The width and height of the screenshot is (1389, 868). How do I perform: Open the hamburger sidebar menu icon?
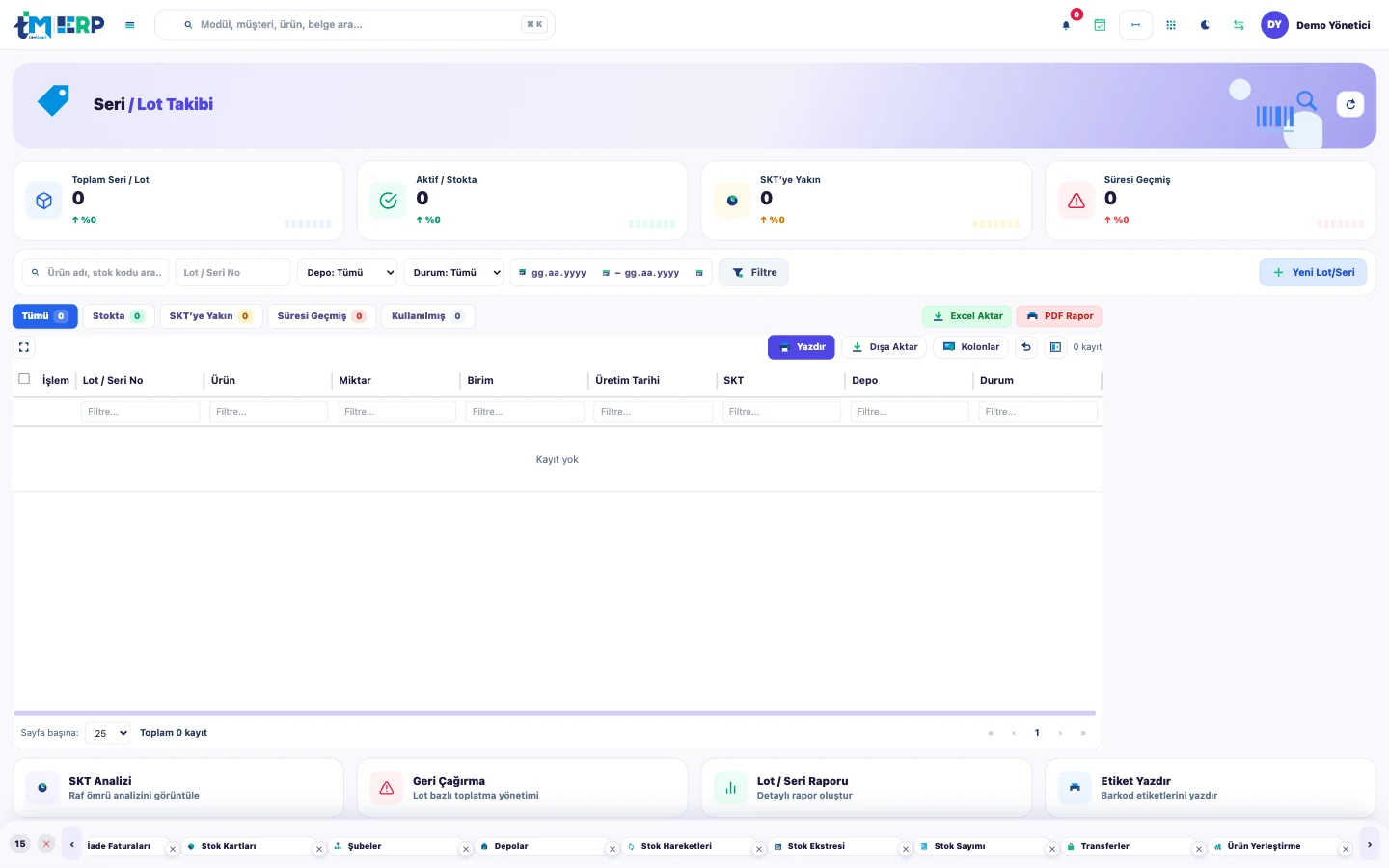click(x=129, y=25)
